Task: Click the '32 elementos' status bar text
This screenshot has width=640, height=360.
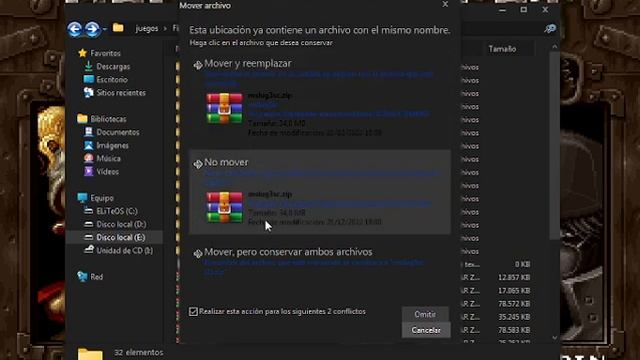Action: tap(138, 352)
